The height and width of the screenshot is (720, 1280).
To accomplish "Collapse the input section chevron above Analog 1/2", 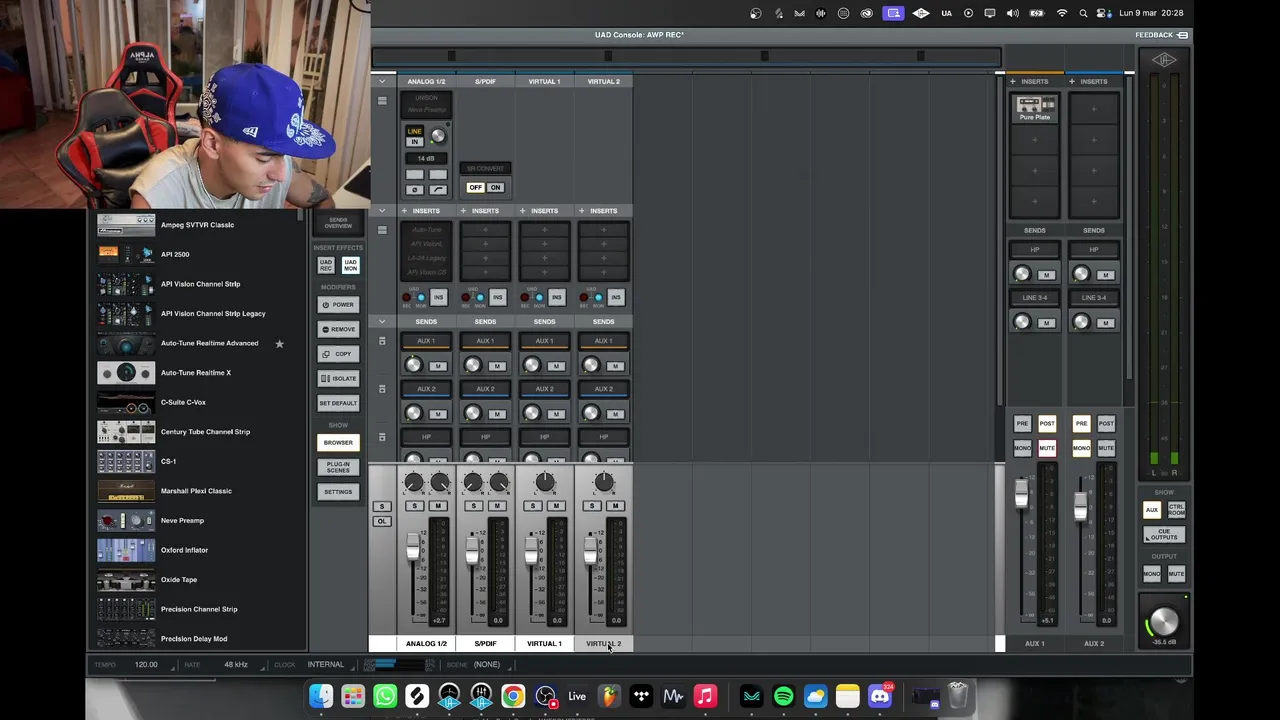I will tap(382, 81).
